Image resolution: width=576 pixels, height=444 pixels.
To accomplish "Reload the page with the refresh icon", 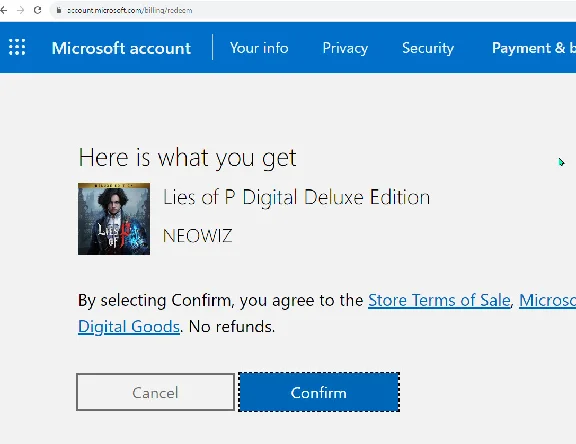I will point(37,10).
